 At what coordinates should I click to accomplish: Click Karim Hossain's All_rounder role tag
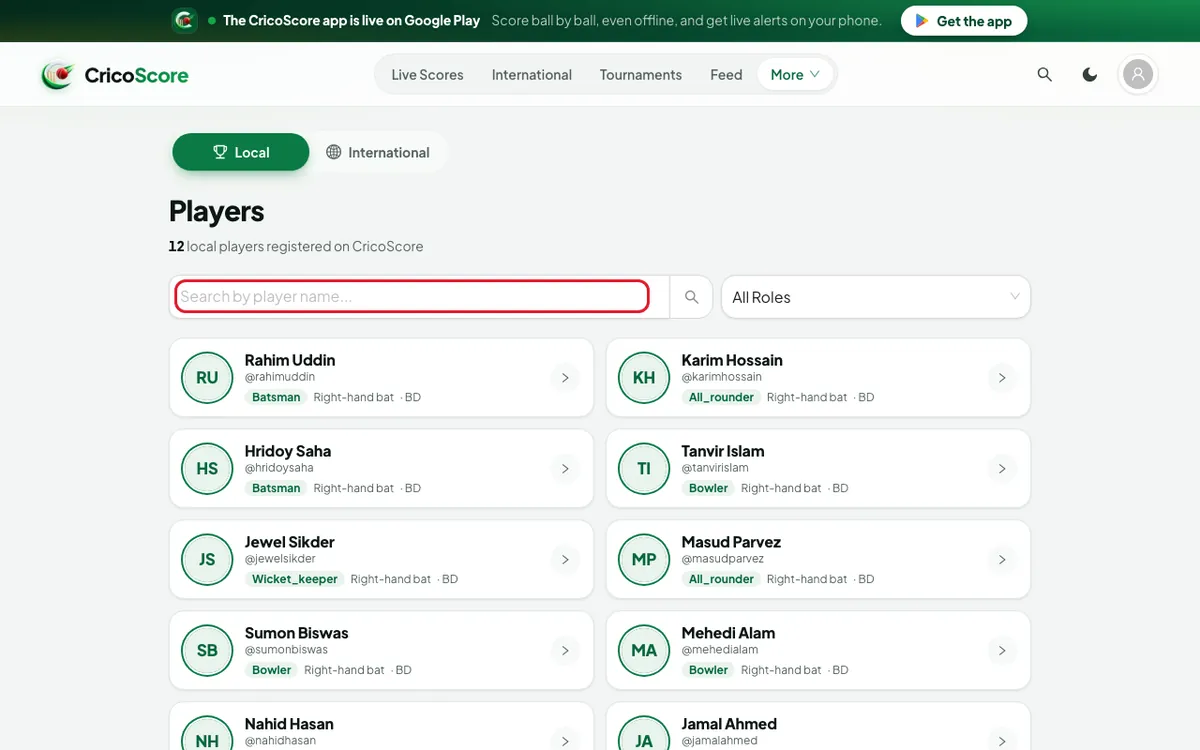[x=721, y=397]
